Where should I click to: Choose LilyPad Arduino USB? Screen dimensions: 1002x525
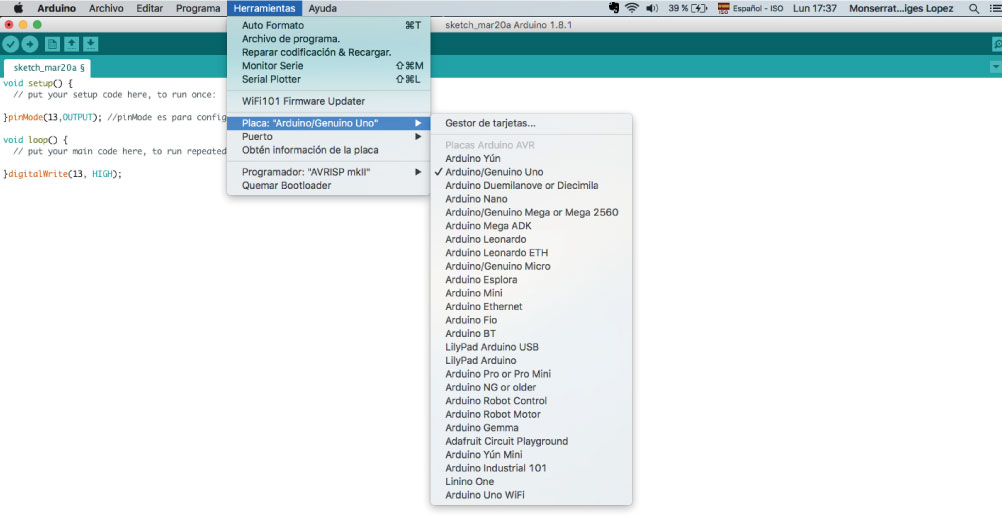(x=531, y=347)
